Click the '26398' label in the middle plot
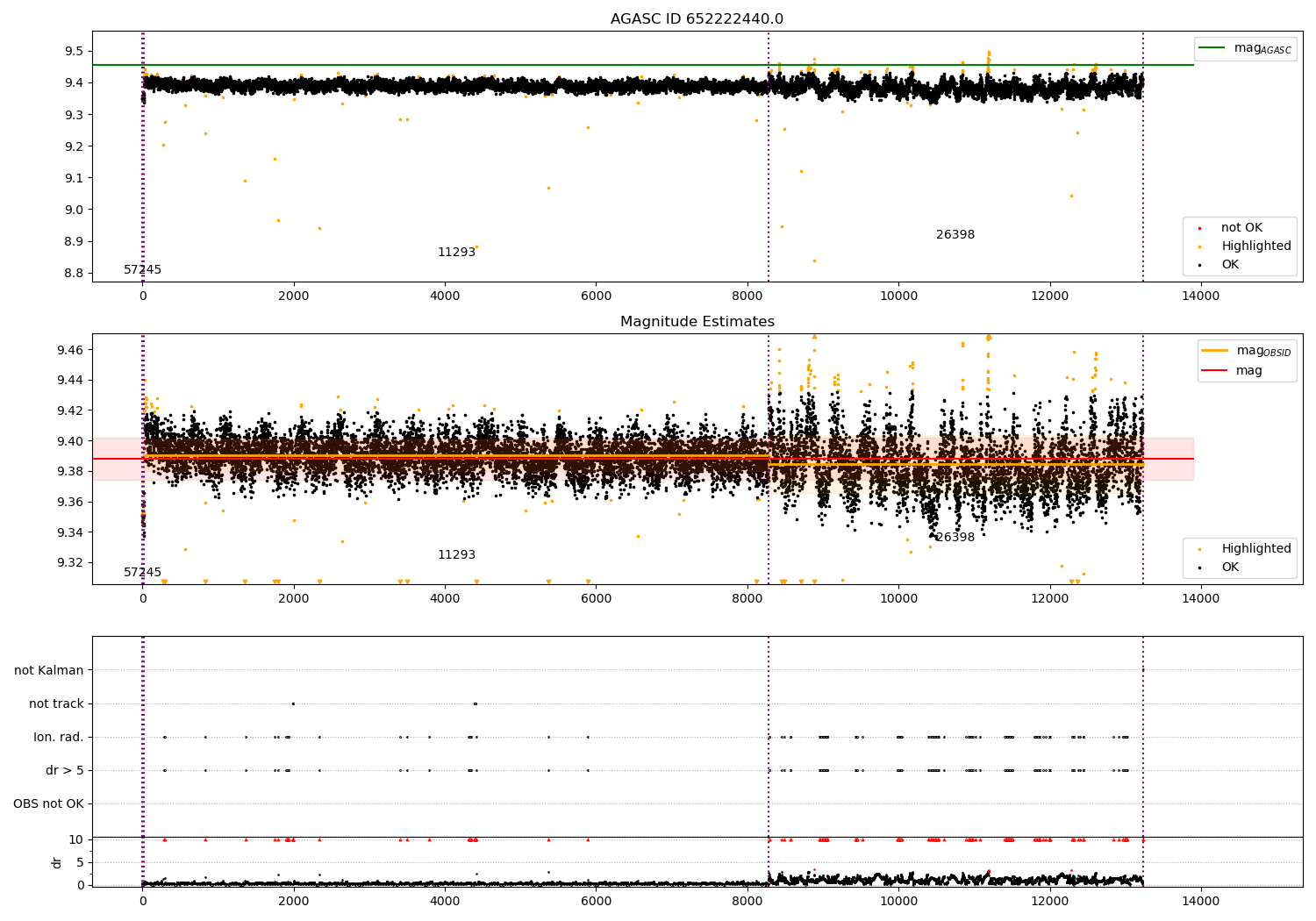1316x921 pixels. pyautogui.click(x=955, y=538)
